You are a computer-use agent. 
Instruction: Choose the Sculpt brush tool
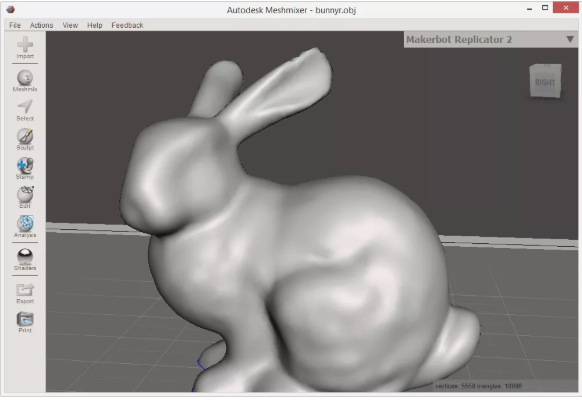tap(25, 136)
